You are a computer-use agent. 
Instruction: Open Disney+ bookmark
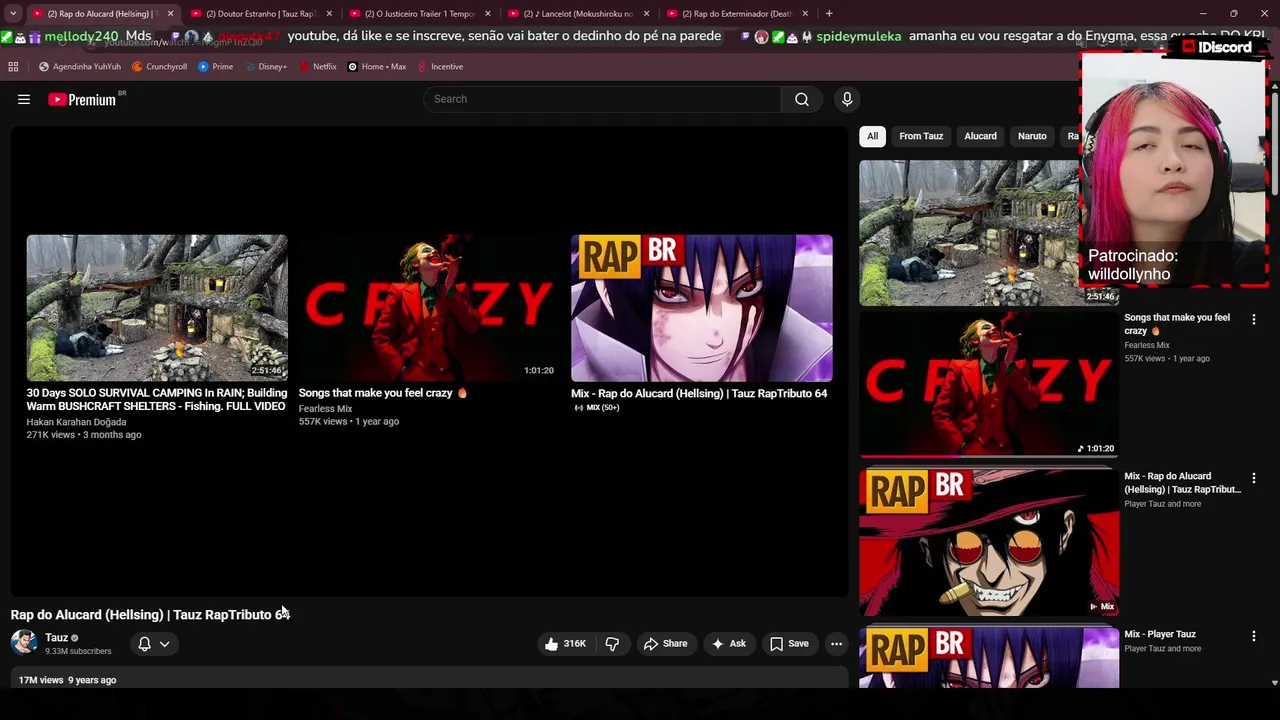(x=266, y=67)
